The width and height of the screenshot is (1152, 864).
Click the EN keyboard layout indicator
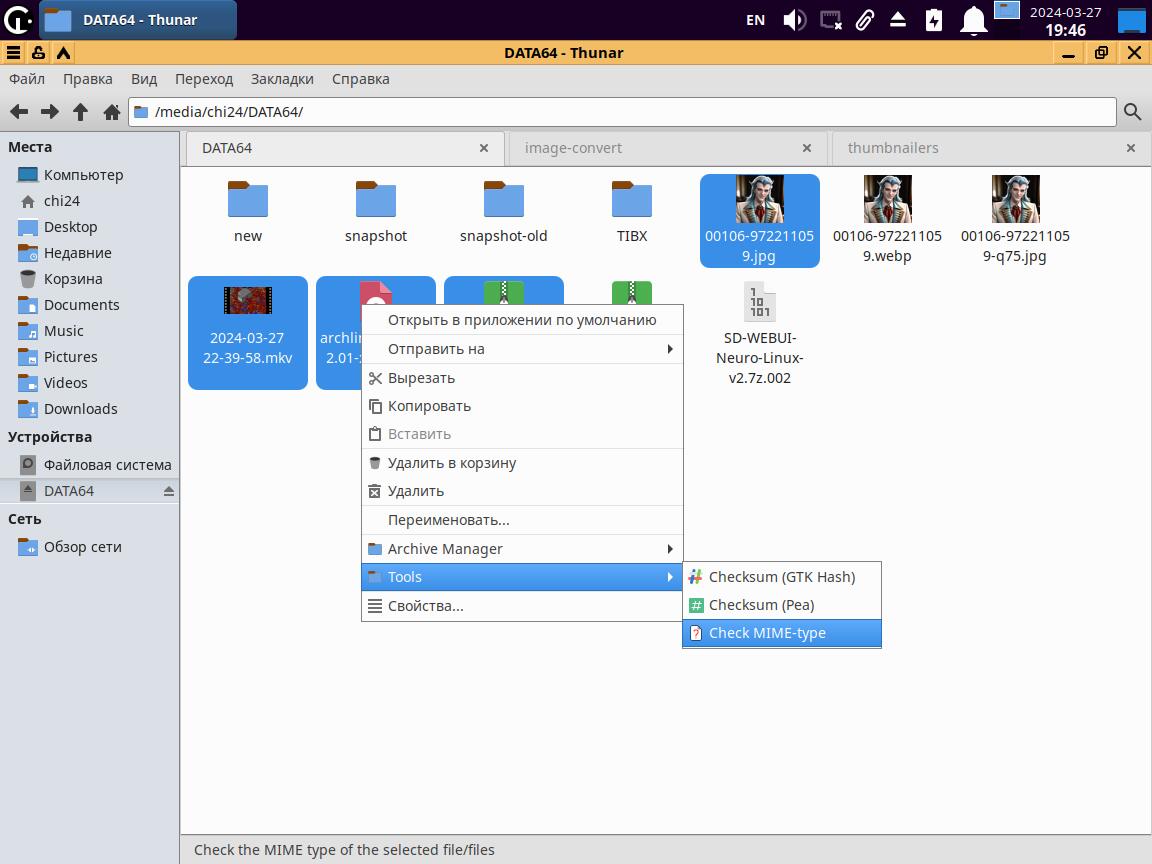click(755, 20)
